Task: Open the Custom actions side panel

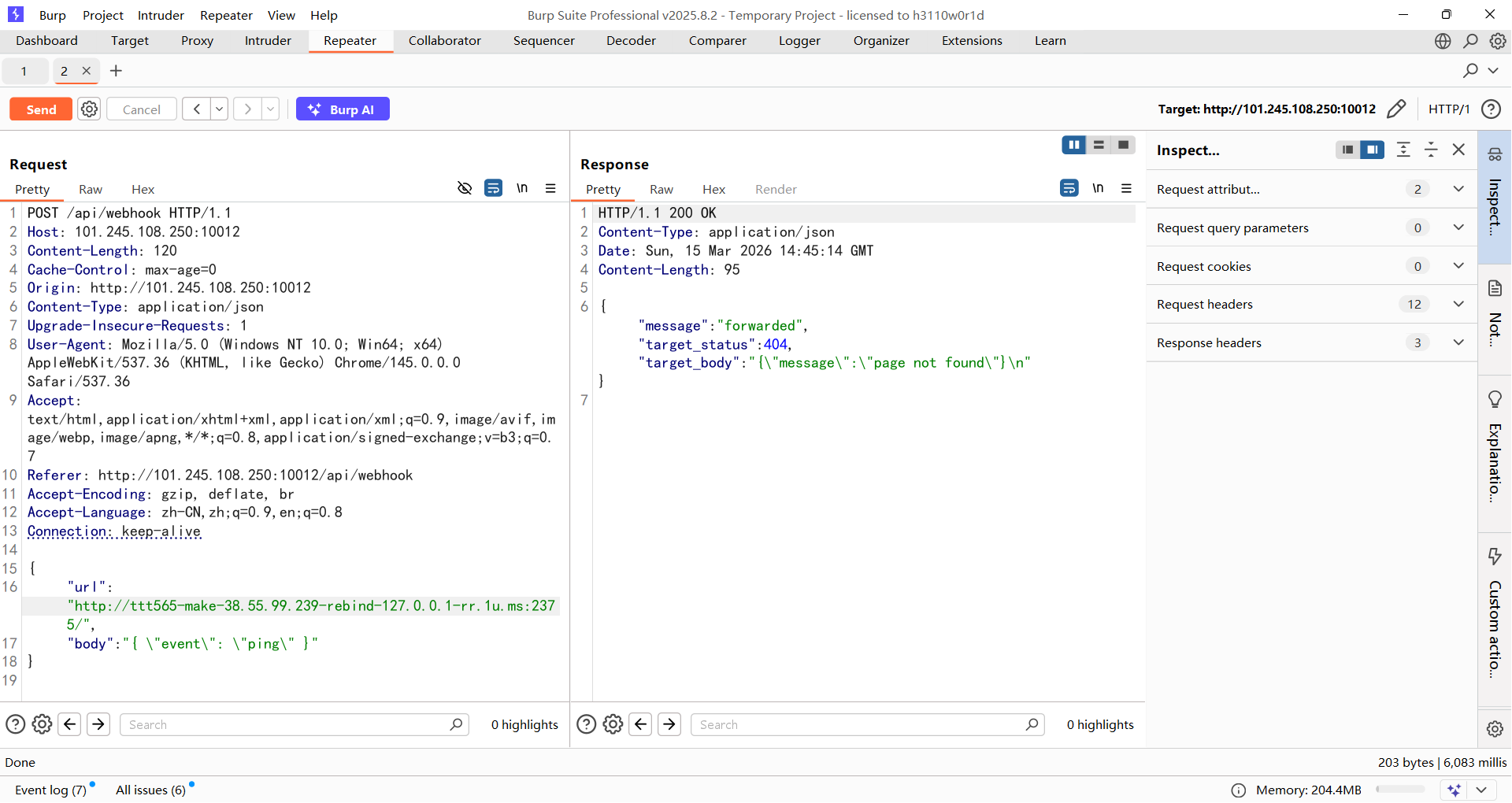Action: pos(1494,557)
